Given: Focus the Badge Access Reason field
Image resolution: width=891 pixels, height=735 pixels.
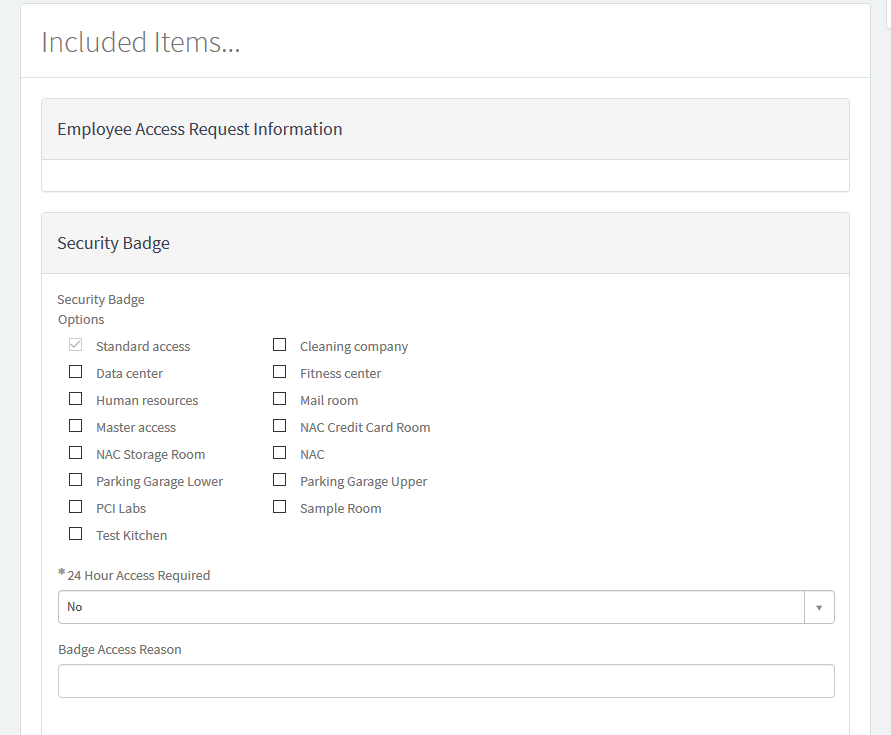Looking at the screenshot, I should coord(446,681).
